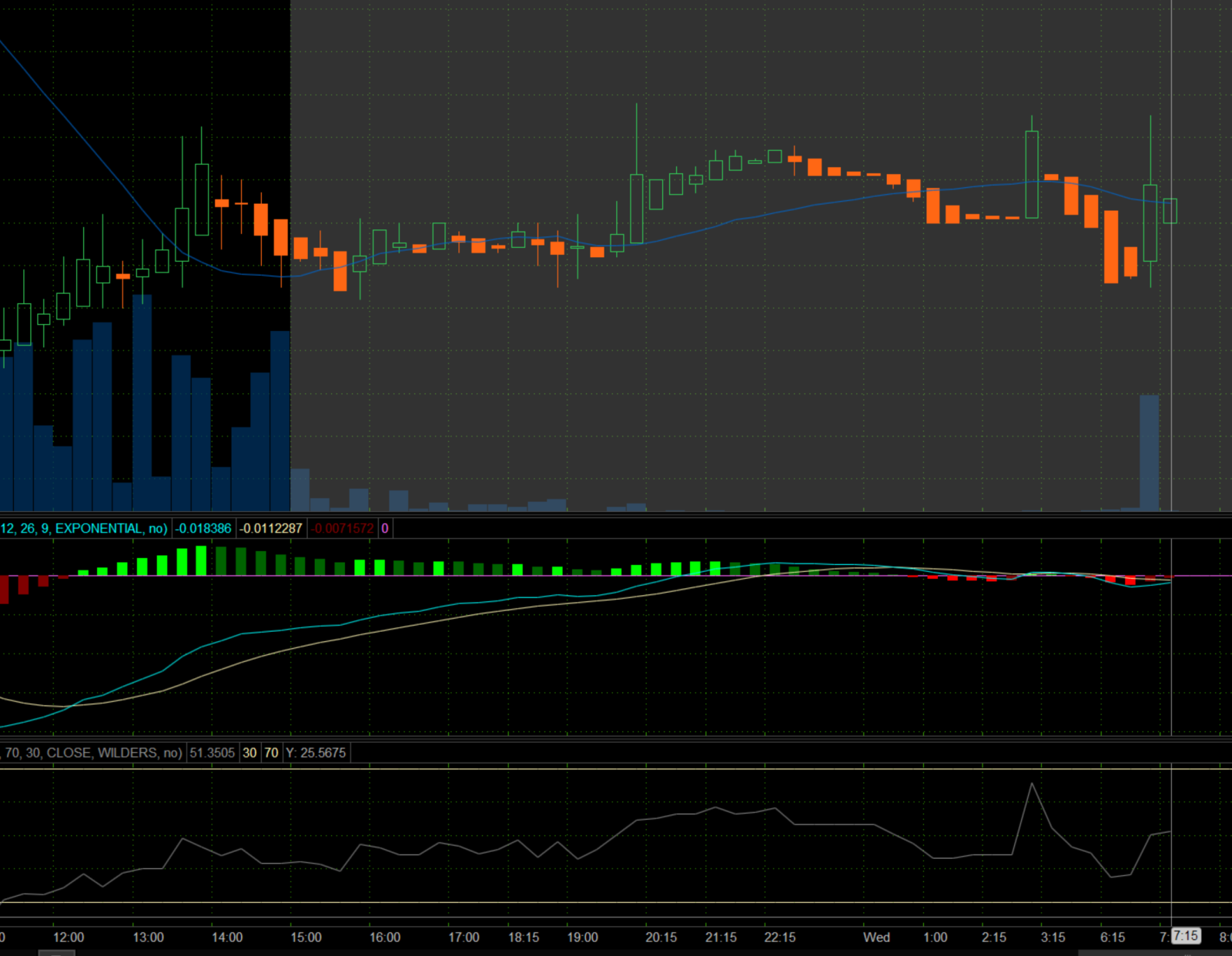Select the MACD average value -0.0112287
Screen dimensions: 1232x956
point(271,528)
